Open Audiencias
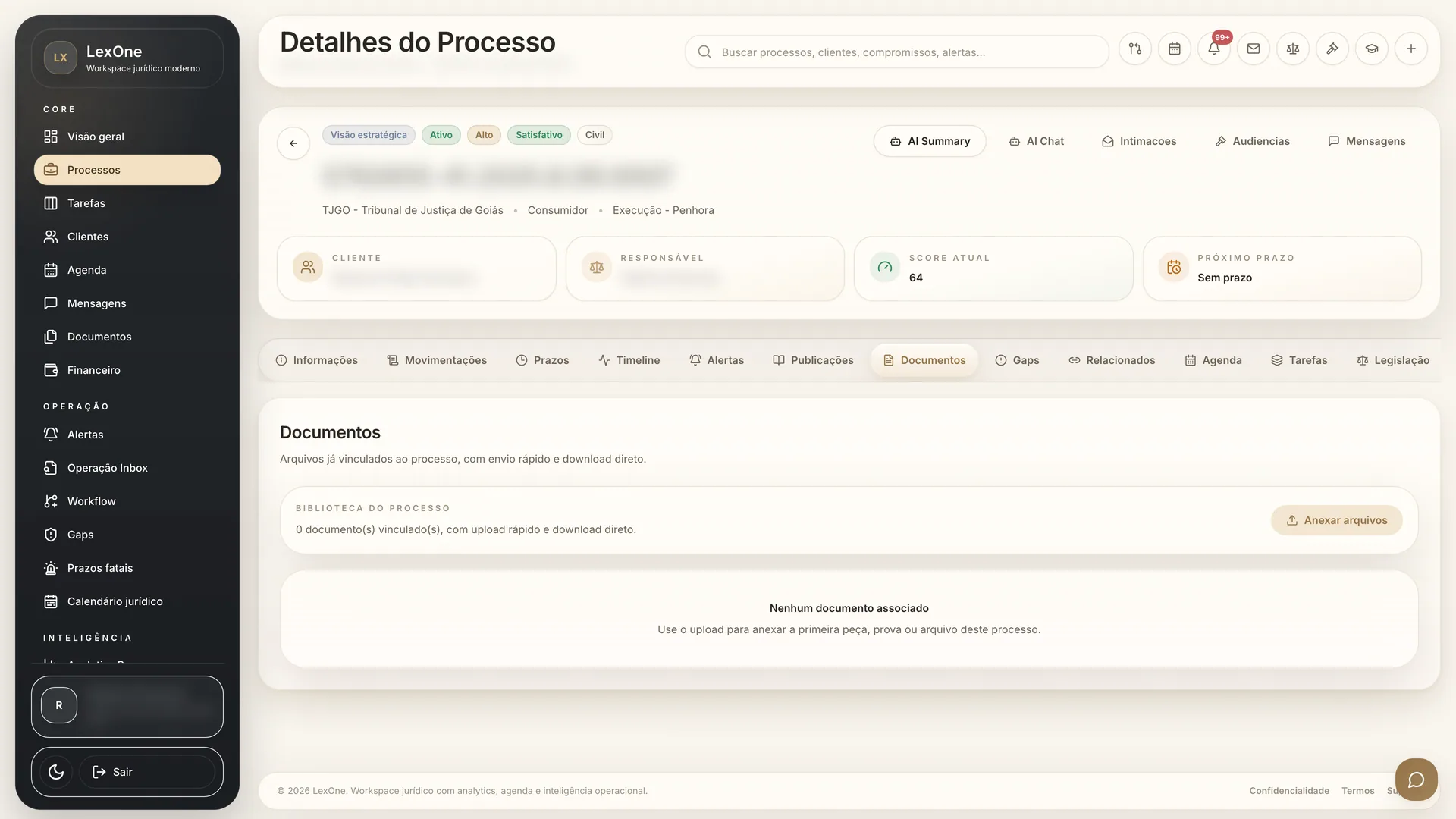1456x819 pixels. click(1252, 141)
